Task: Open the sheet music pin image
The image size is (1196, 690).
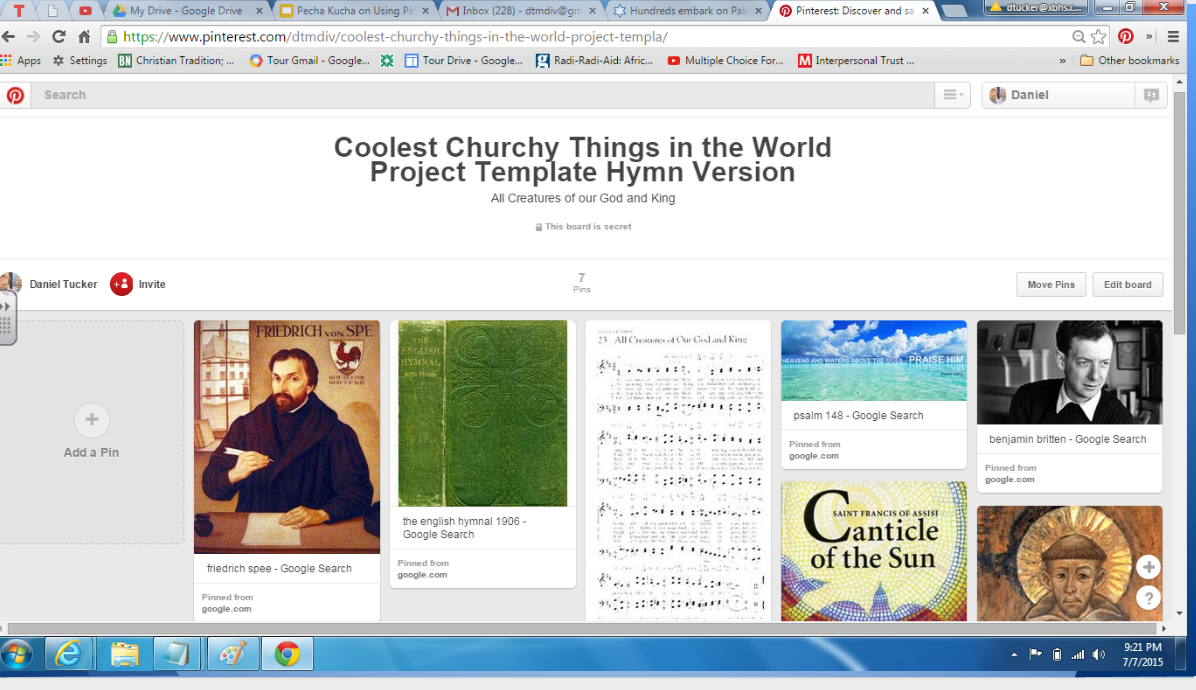Action: point(678,471)
